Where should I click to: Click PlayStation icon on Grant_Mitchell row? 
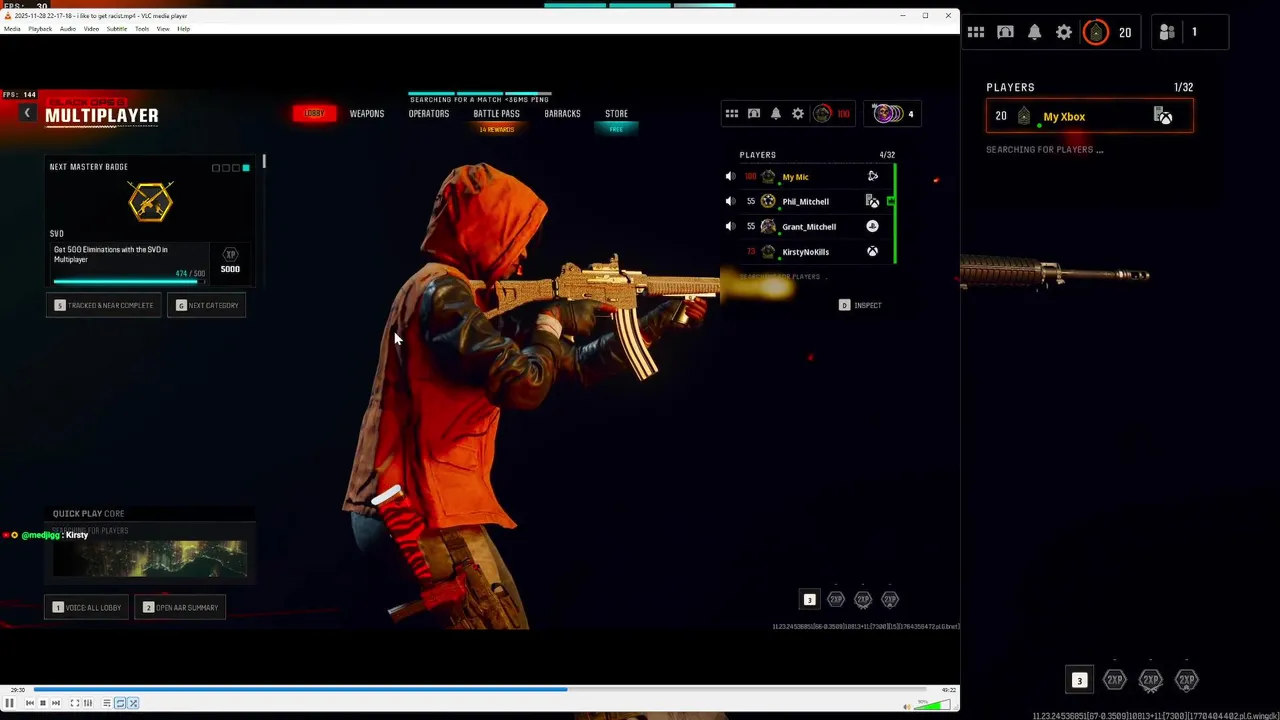click(x=873, y=227)
